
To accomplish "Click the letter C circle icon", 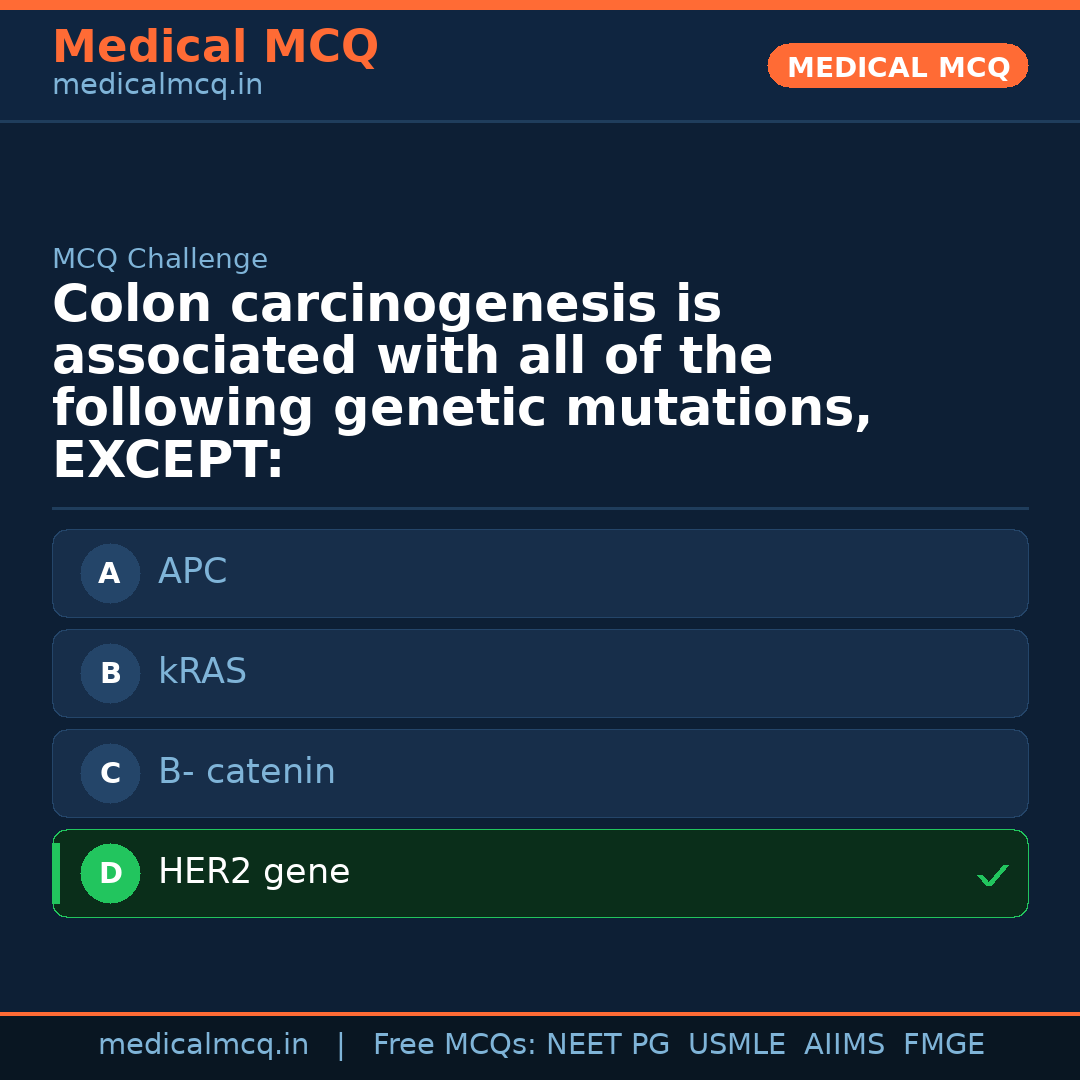I will tap(110, 774).
